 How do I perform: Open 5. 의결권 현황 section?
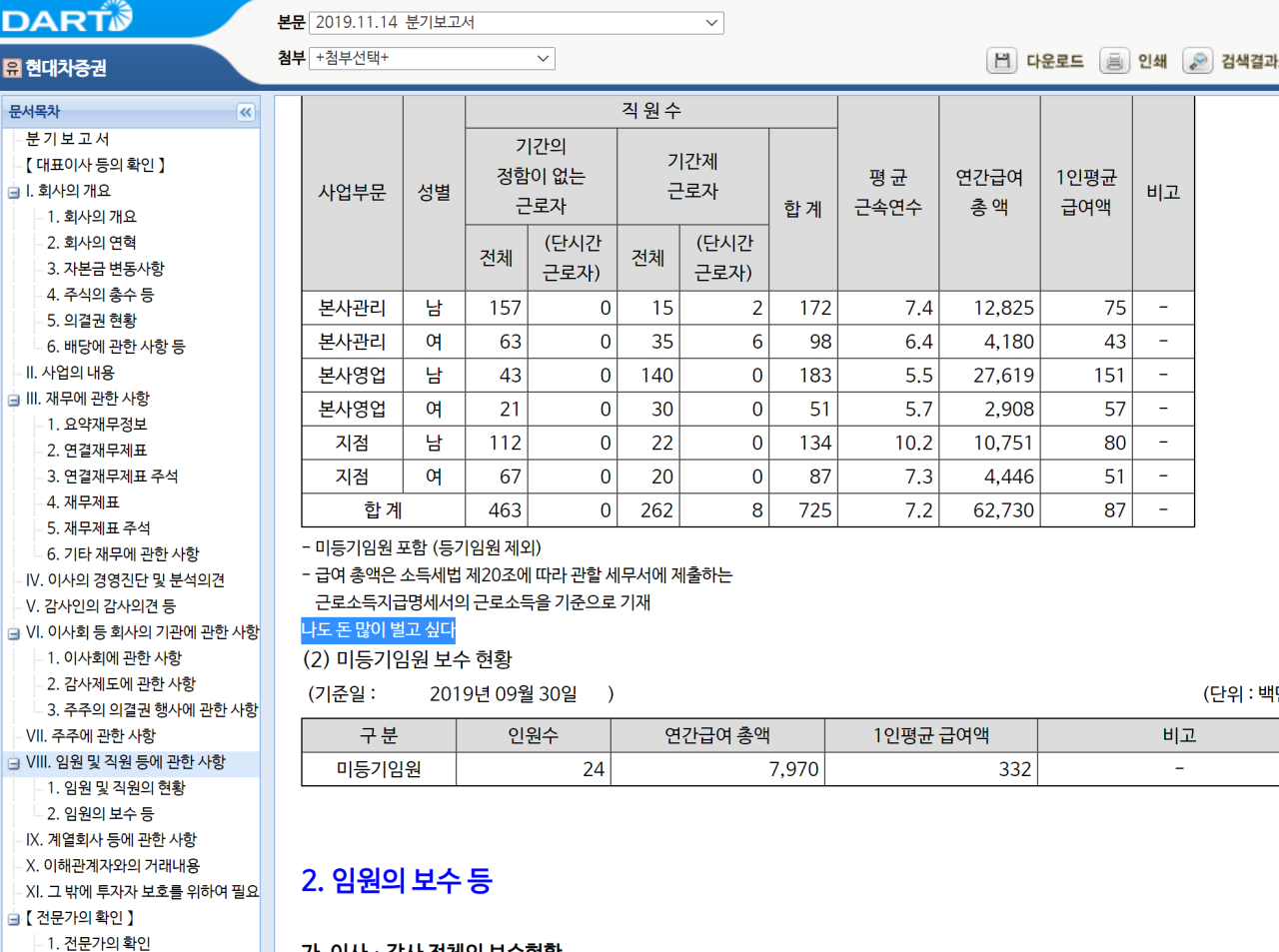tap(92, 321)
